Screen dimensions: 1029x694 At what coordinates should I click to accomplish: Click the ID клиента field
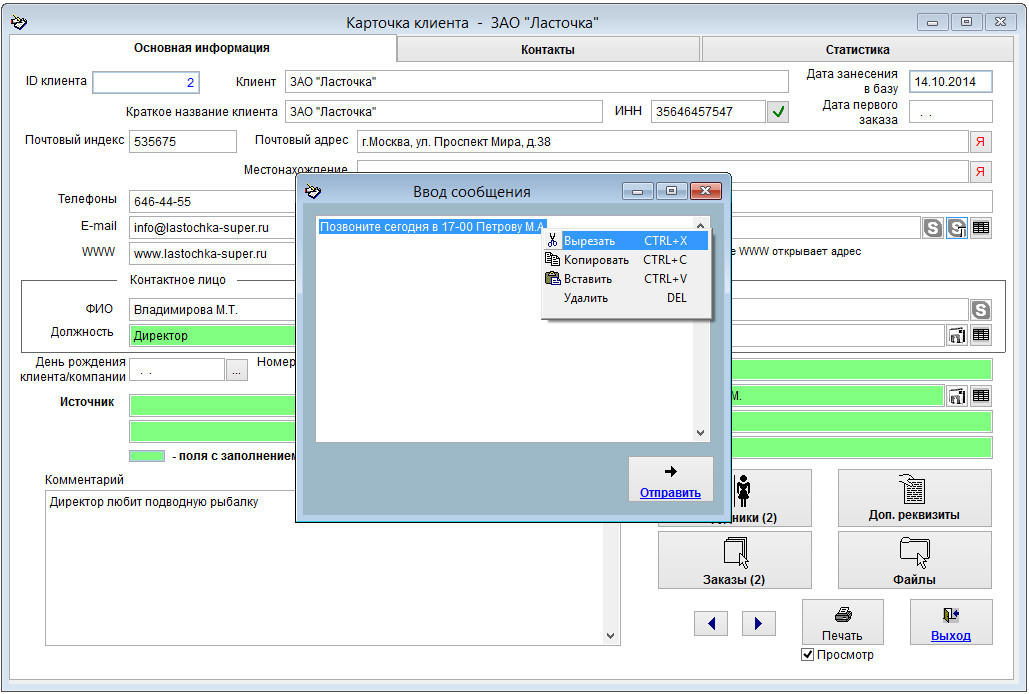pos(146,83)
